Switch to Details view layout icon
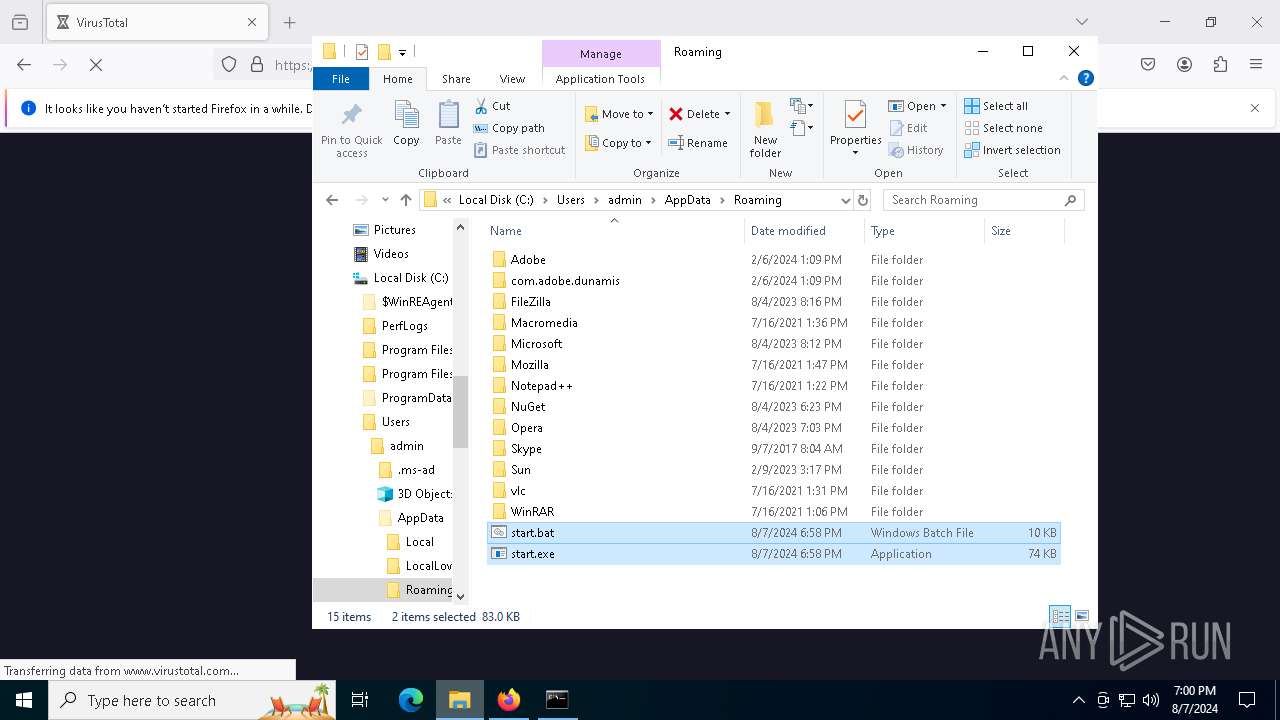This screenshot has height=720, width=1280. (1060, 616)
